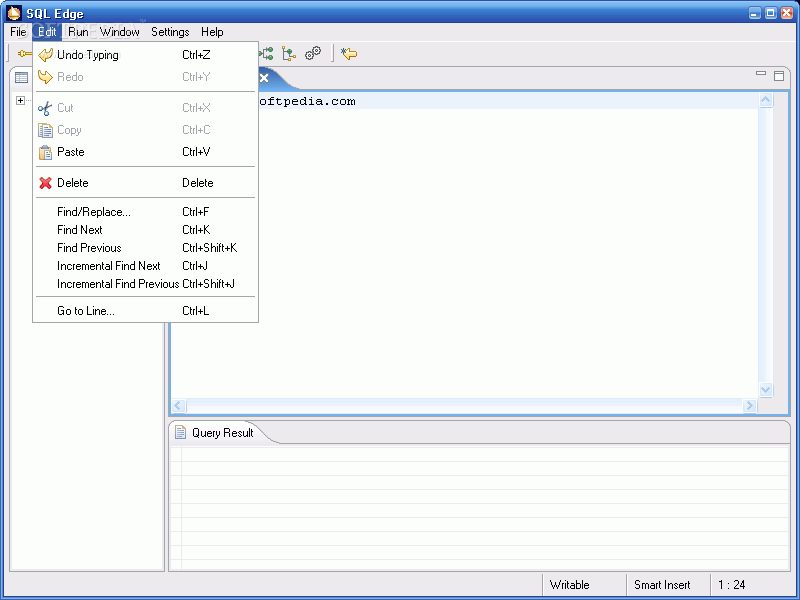Click the gears settings toolbar icon
The height and width of the screenshot is (600, 800).
point(313,53)
